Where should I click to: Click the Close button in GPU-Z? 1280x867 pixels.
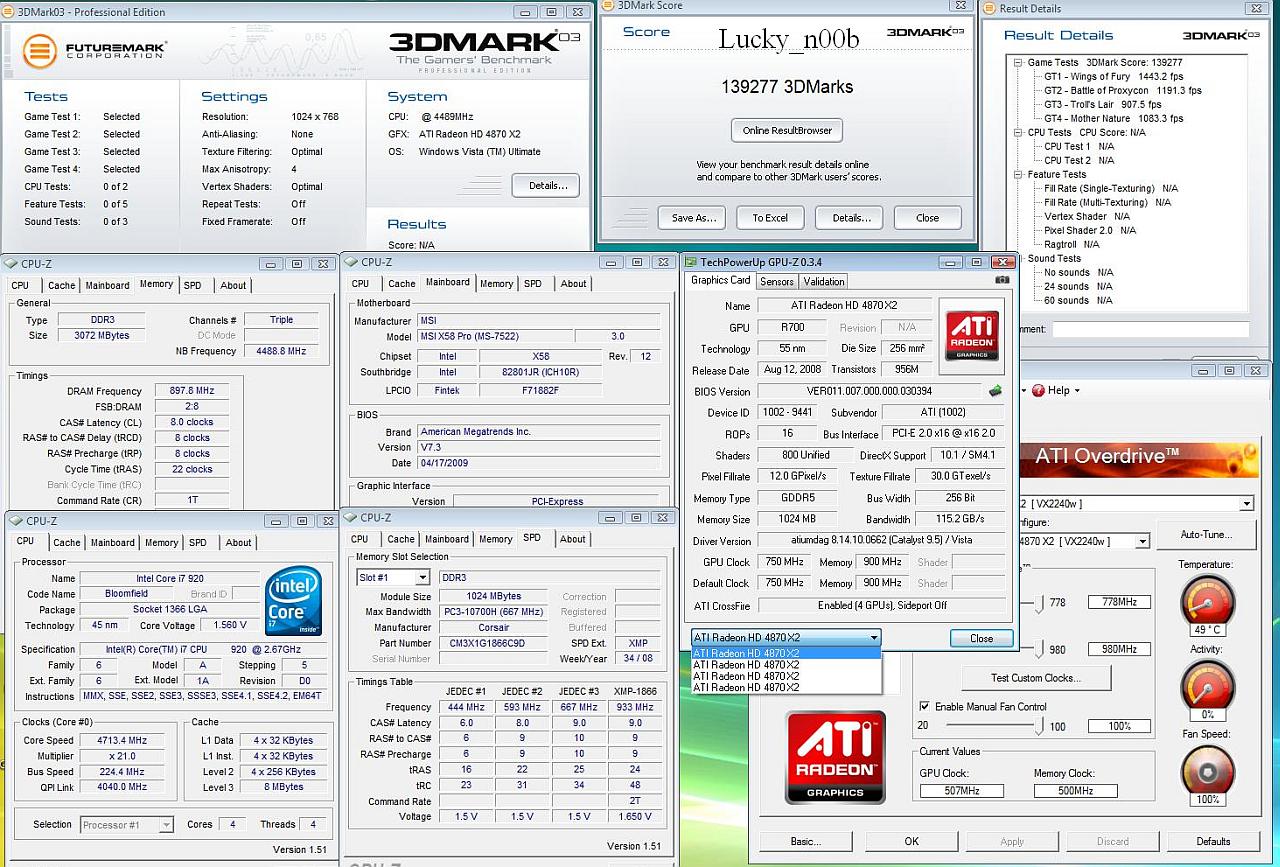tap(981, 638)
